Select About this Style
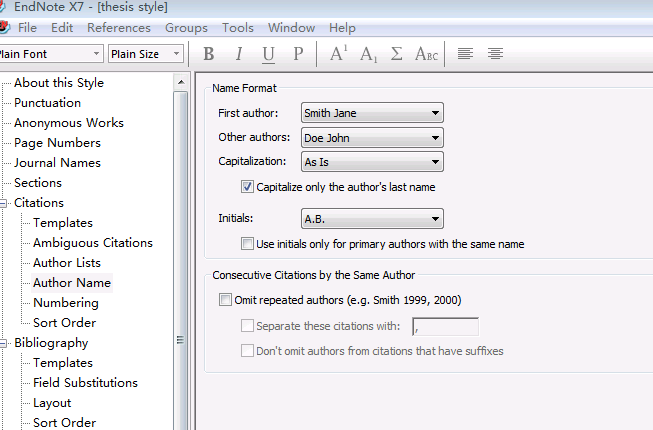653x430 pixels. pos(59,83)
